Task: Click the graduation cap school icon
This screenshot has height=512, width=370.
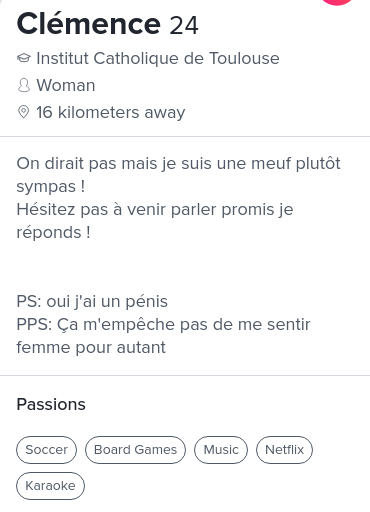Action: click(24, 58)
